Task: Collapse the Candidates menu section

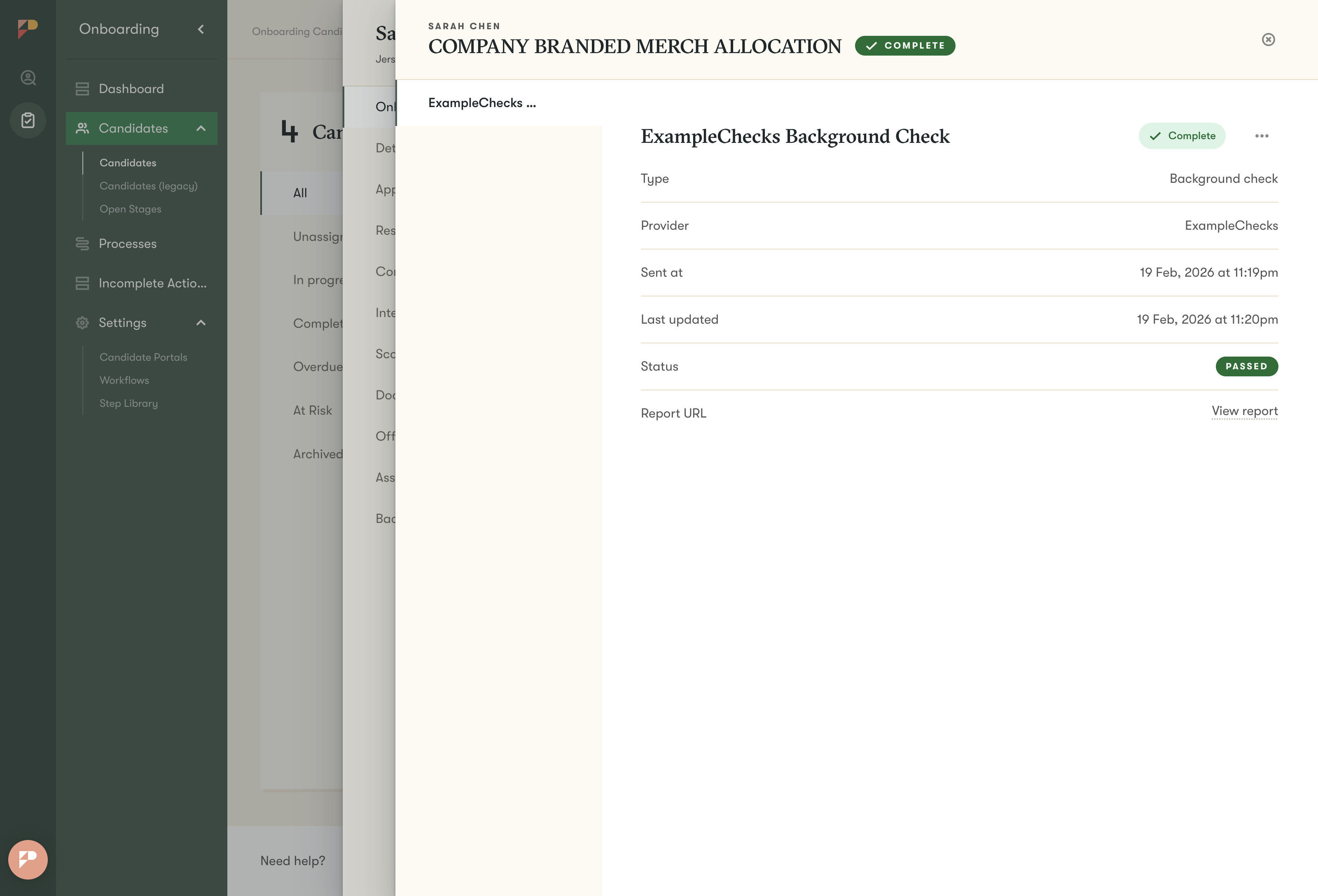Action: 201,129
